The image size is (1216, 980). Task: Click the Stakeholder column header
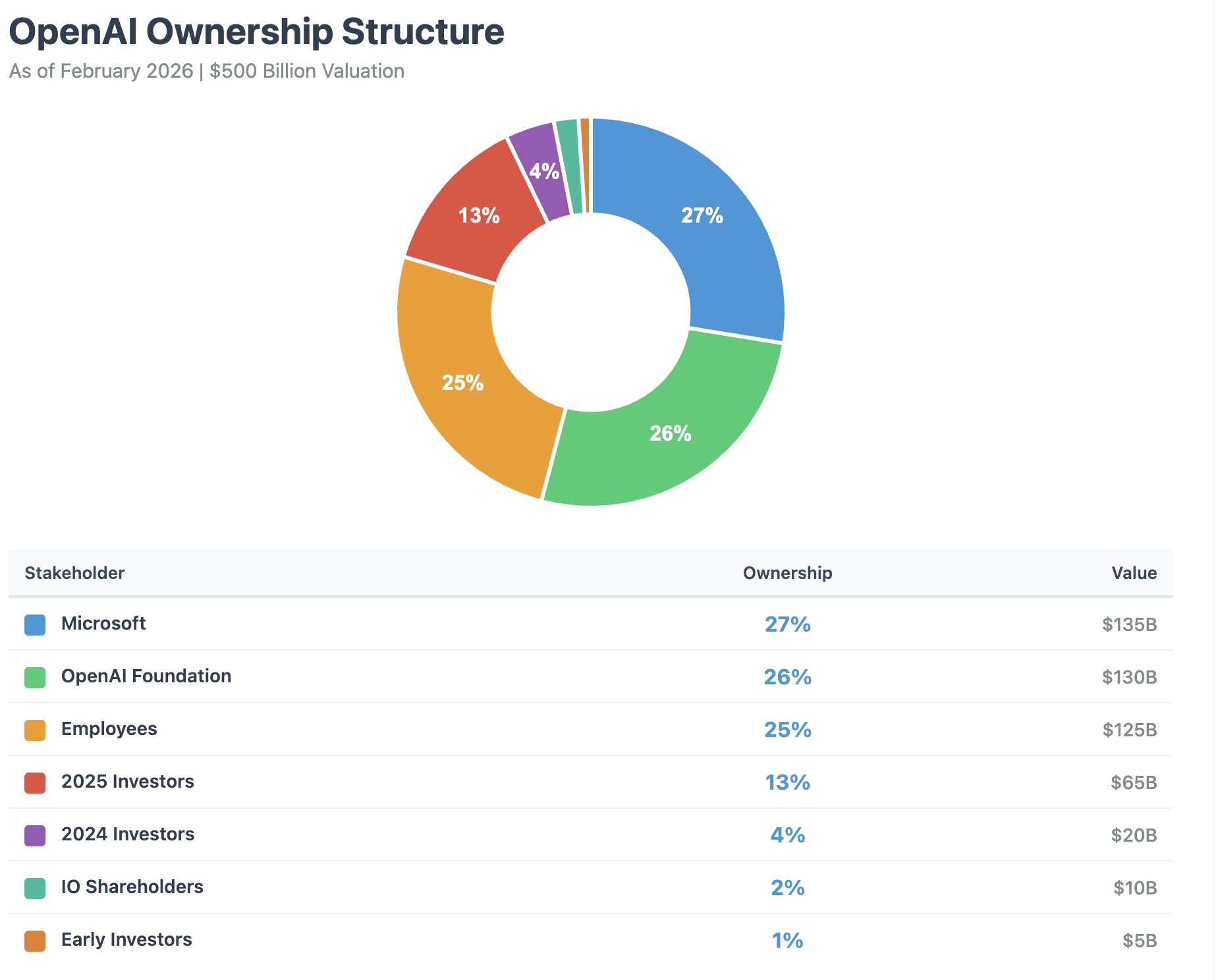pyautogui.click(x=74, y=573)
